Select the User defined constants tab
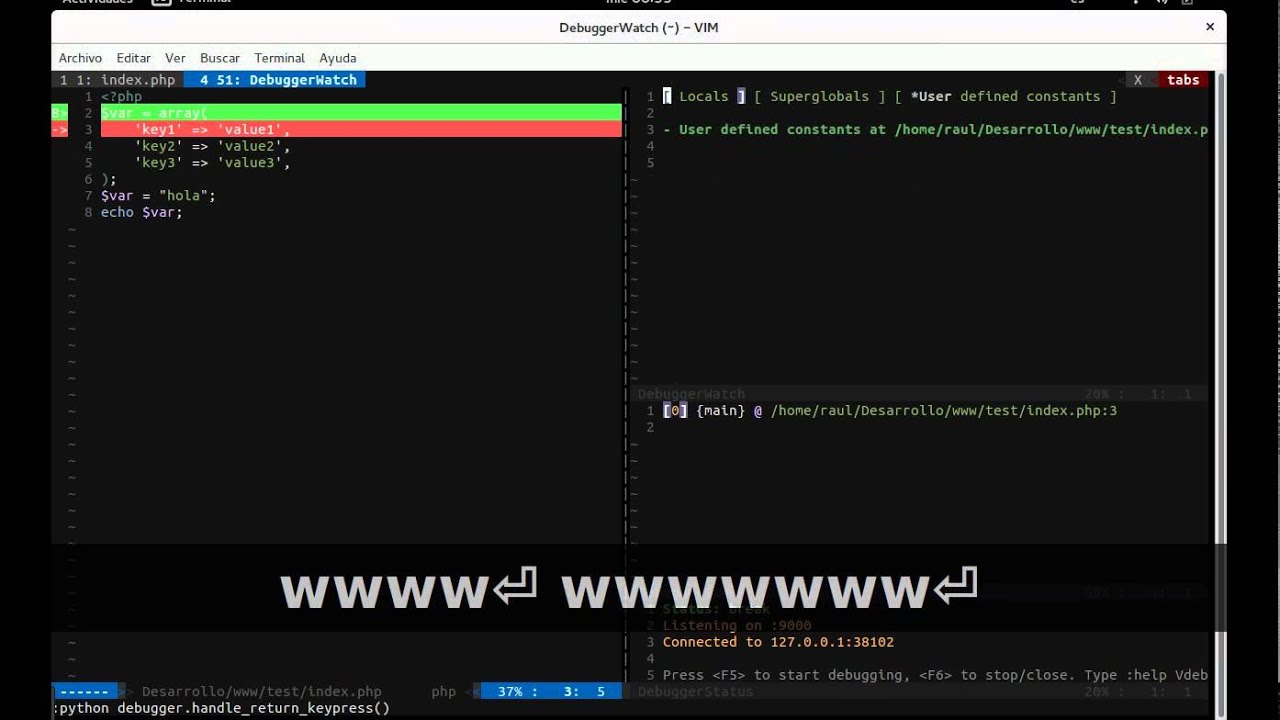1280x720 pixels. click(1005, 96)
